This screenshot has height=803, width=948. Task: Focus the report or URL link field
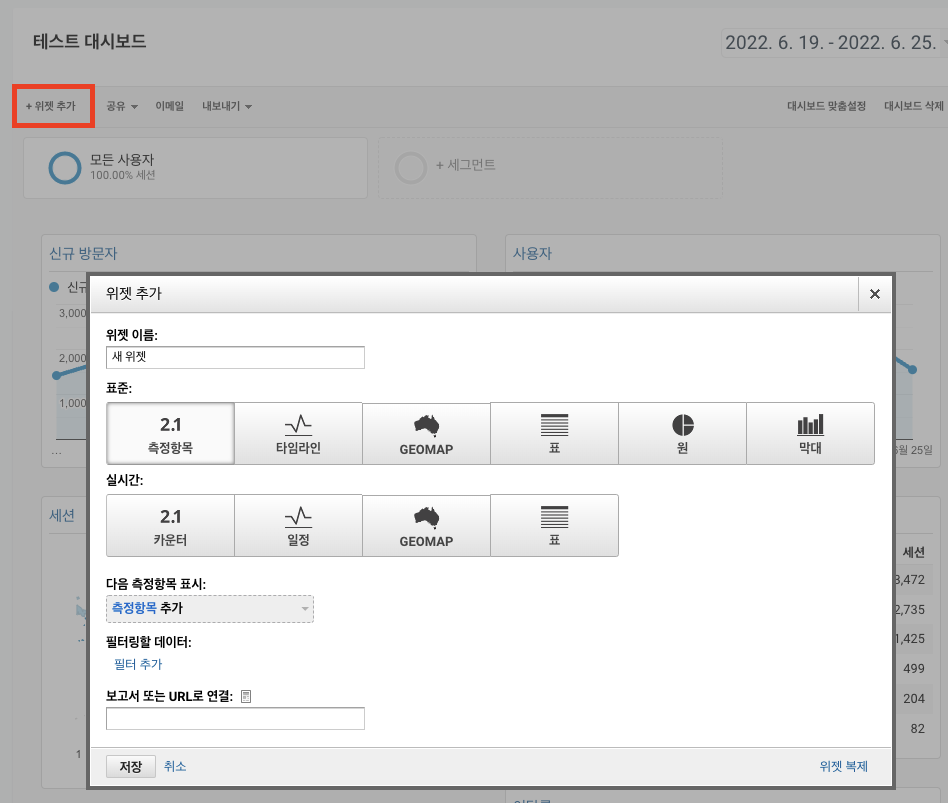click(235, 718)
